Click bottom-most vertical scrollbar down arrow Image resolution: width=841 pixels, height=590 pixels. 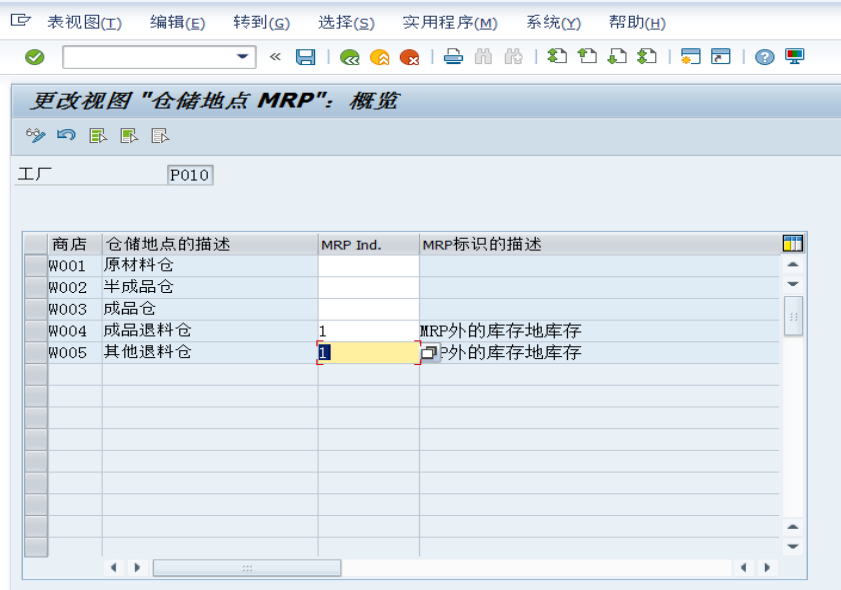pos(793,547)
